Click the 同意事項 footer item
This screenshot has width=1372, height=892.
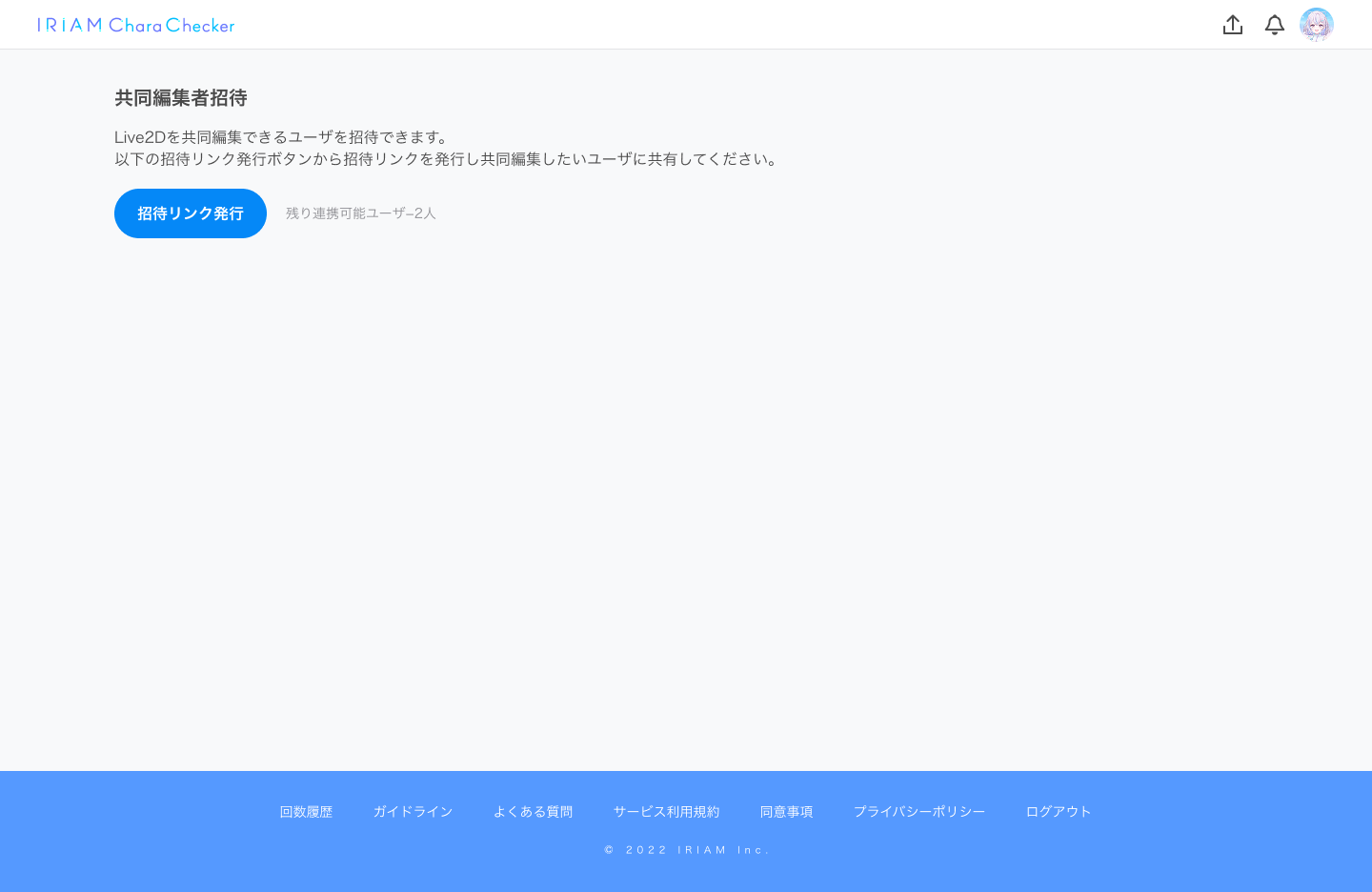click(787, 811)
